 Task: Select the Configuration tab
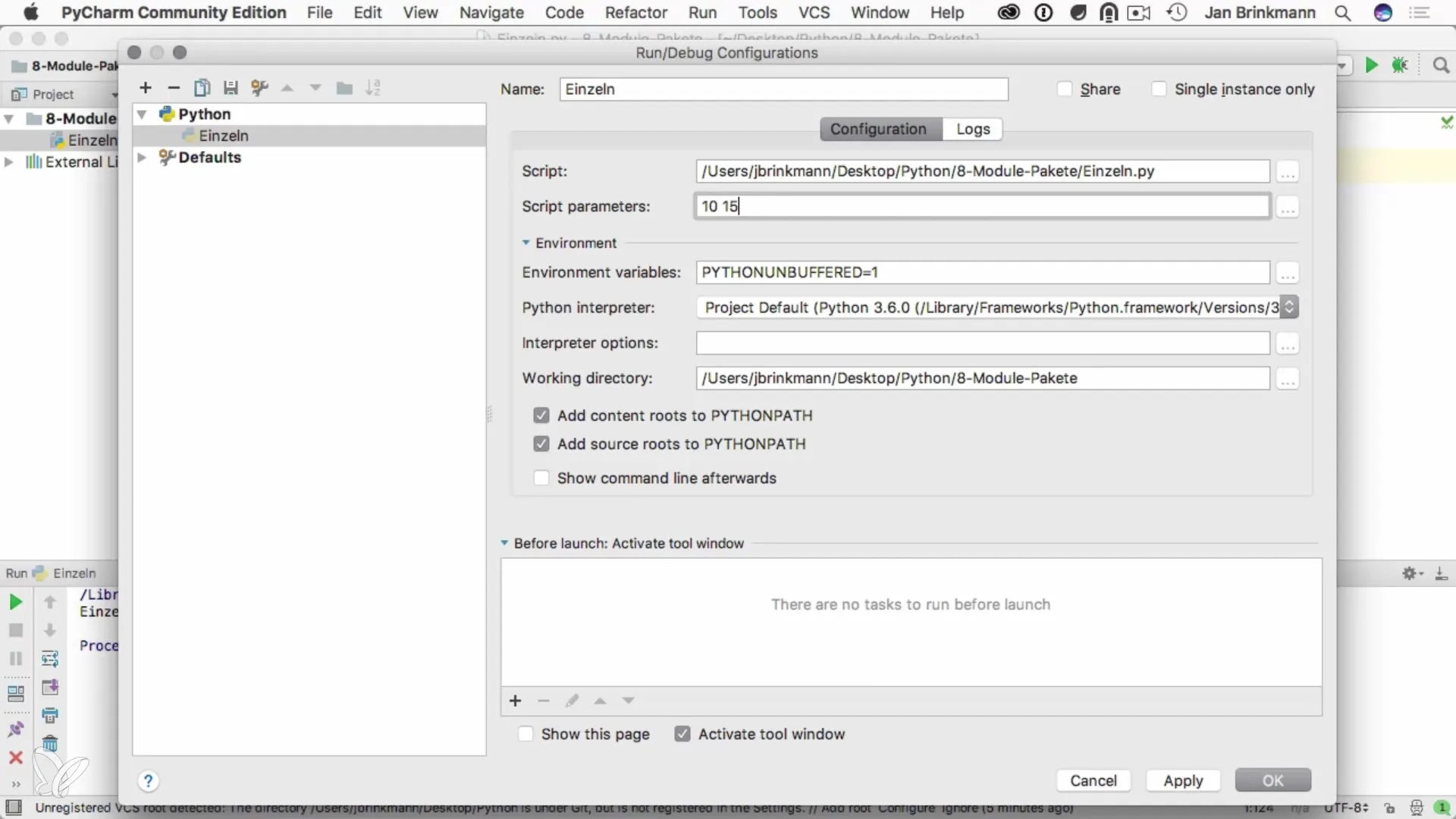tap(879, 129)
